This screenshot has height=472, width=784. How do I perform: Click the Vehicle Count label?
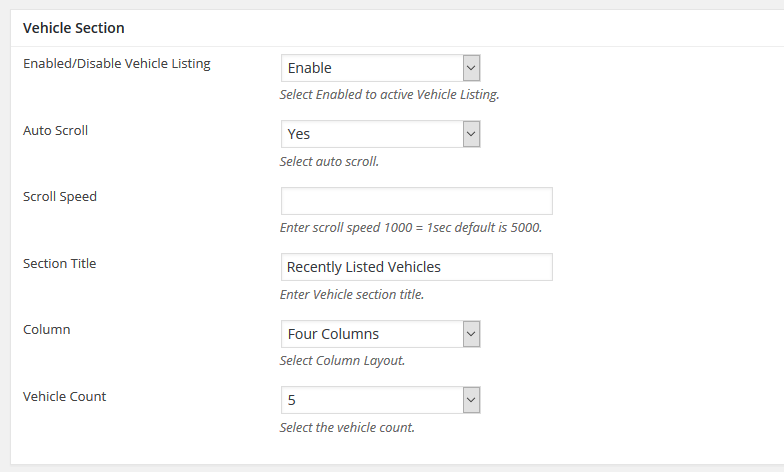[x=64, y=396]
